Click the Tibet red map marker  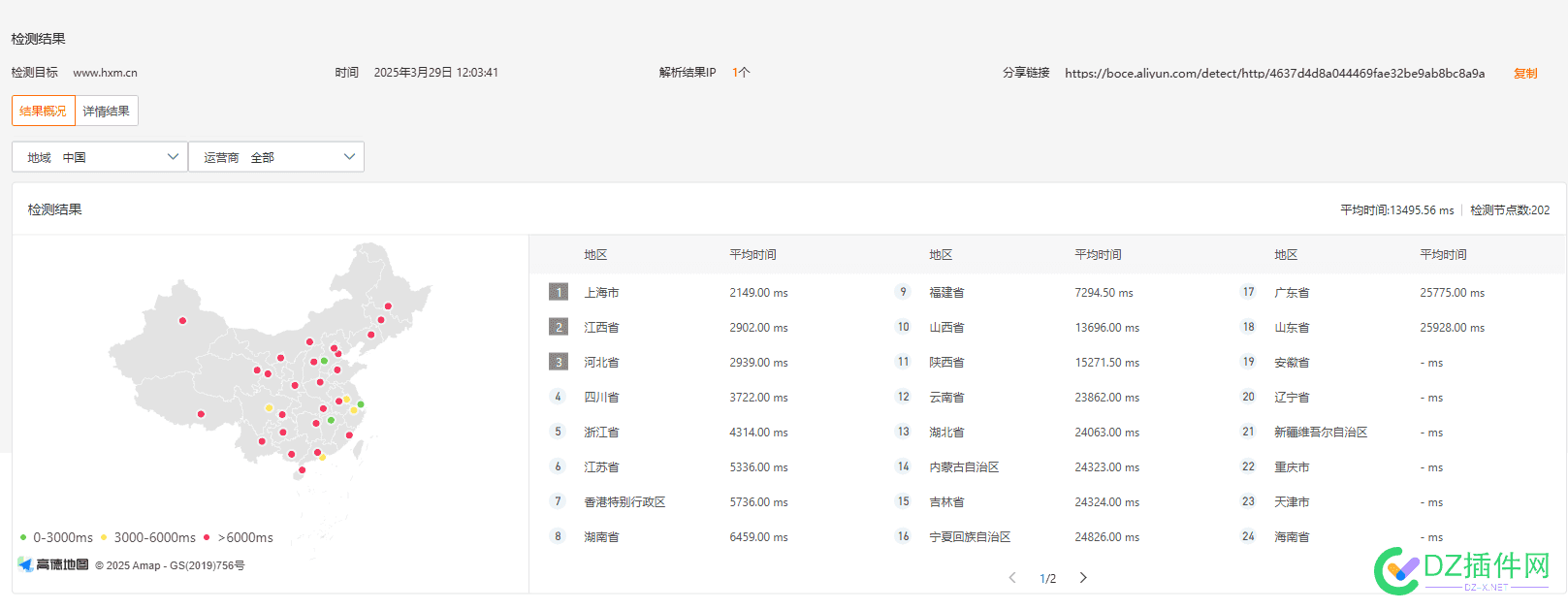tap(201, 414)
